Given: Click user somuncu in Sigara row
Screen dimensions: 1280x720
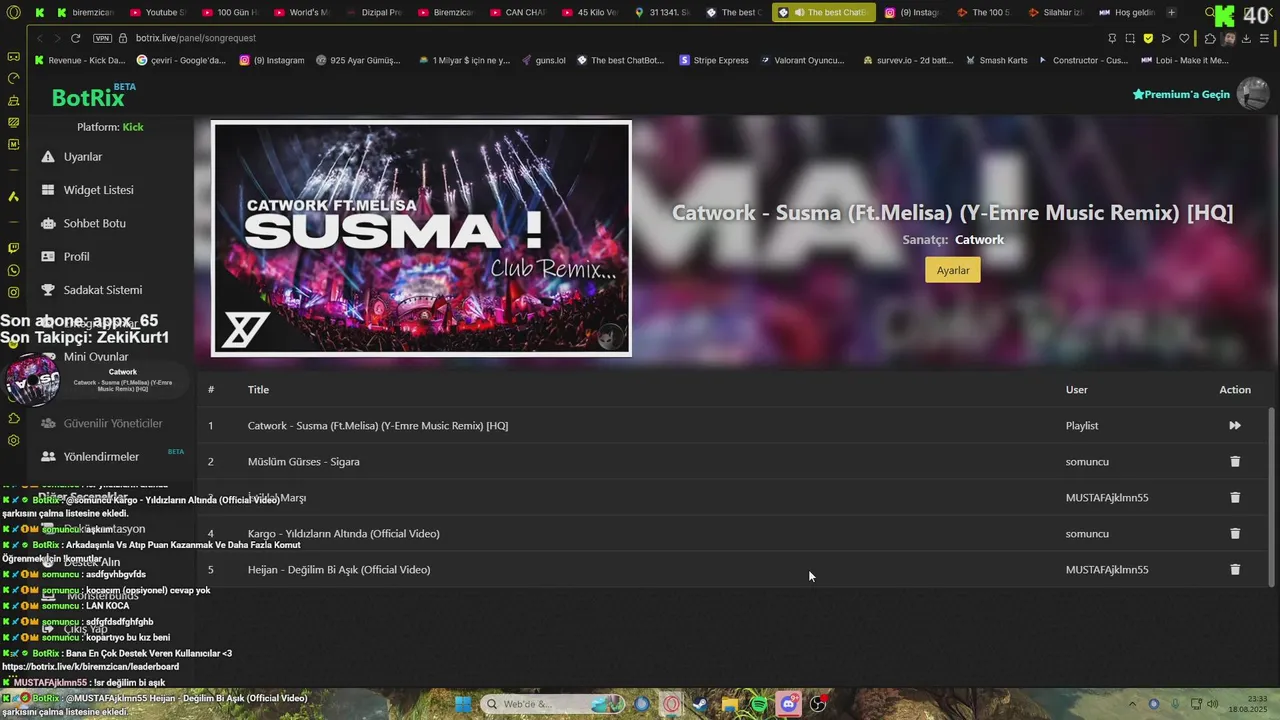Looking at the screenshot, I should (x=1087, y=461).
